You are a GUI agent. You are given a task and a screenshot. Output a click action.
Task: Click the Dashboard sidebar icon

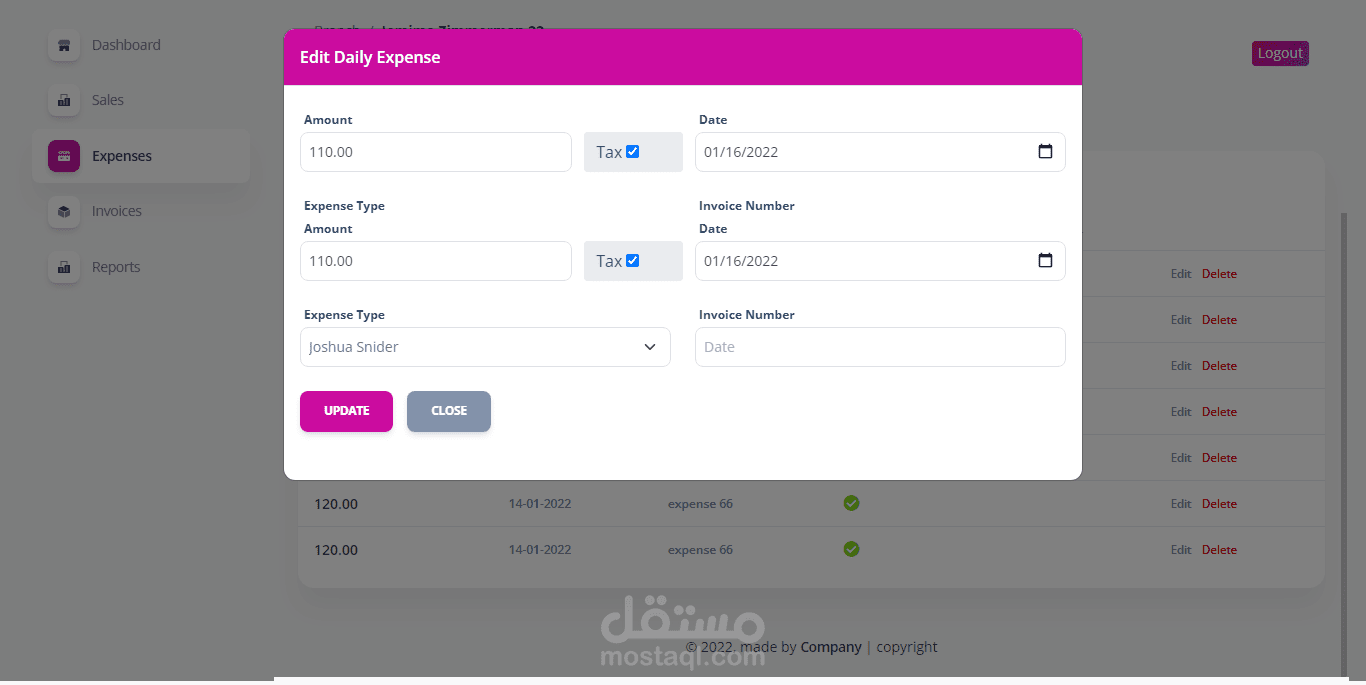click(64, 45)
